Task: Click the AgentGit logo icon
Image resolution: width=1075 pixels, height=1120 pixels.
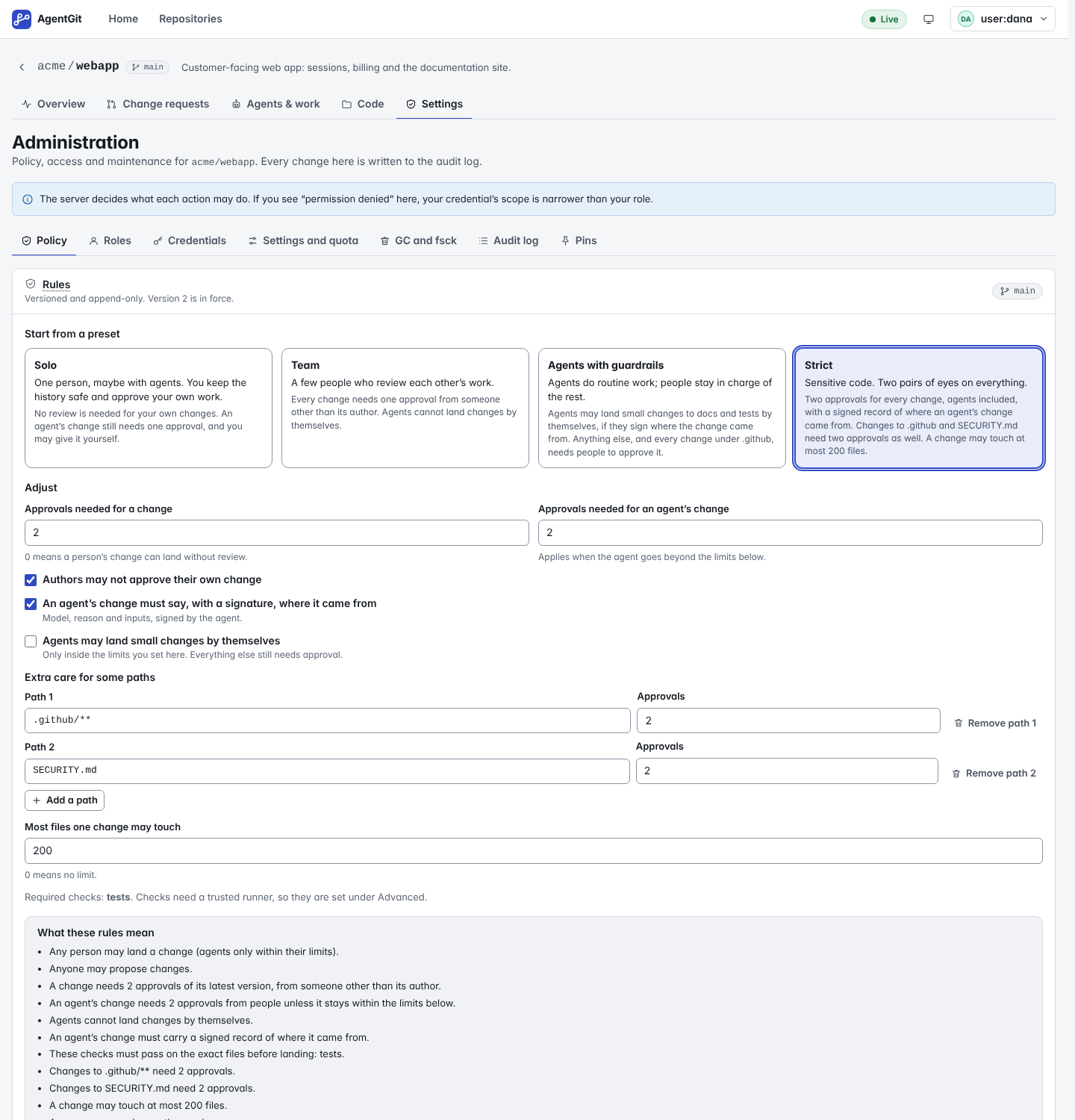Action: pos(22,19)
